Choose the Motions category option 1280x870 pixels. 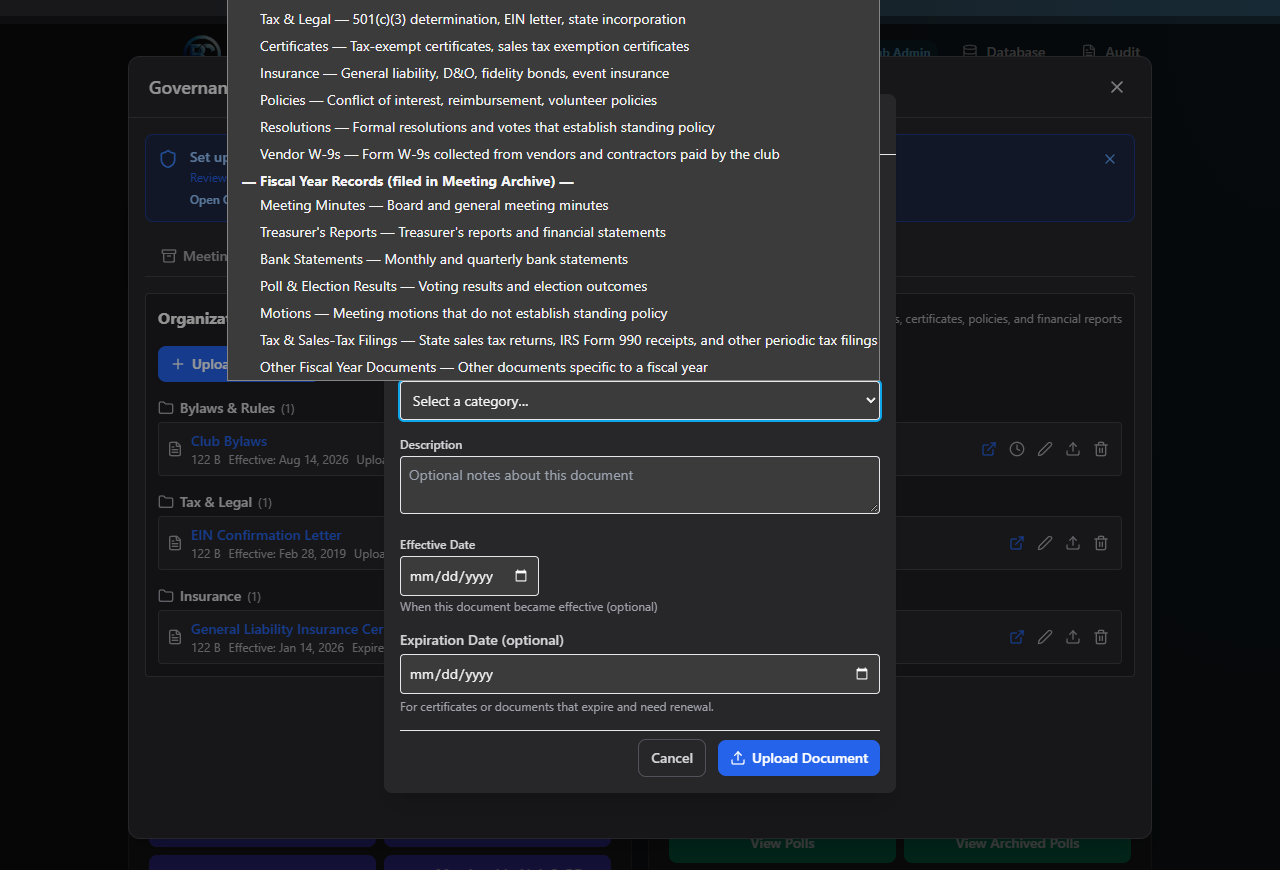click(554, 314)
